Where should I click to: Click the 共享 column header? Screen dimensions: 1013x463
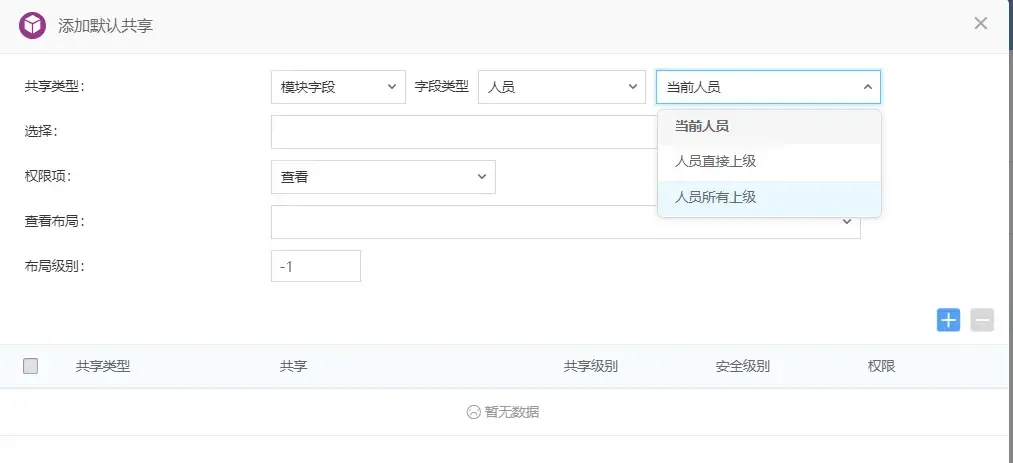pos(293,367)
